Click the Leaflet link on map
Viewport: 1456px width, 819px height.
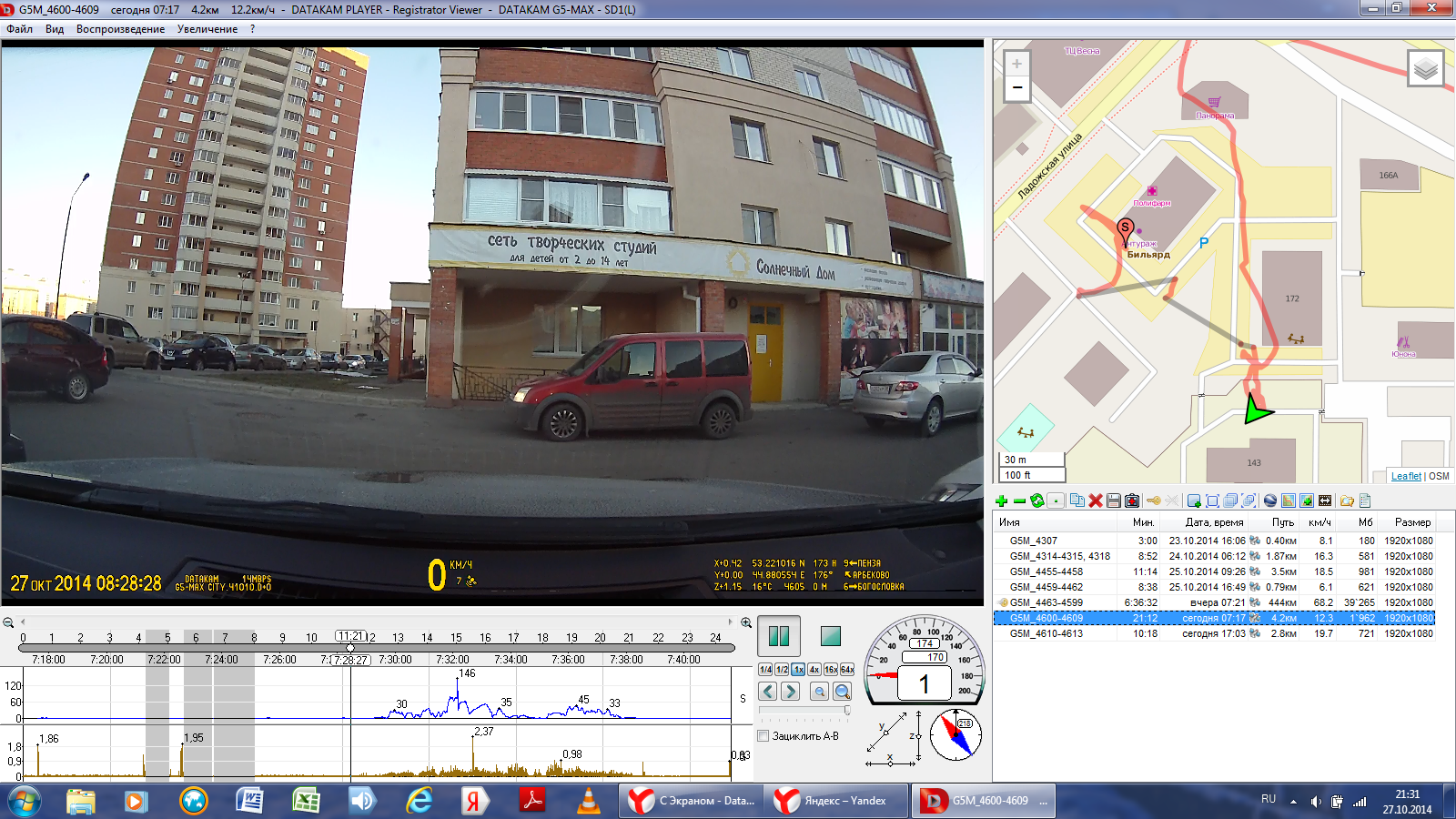coord(1406,476)
